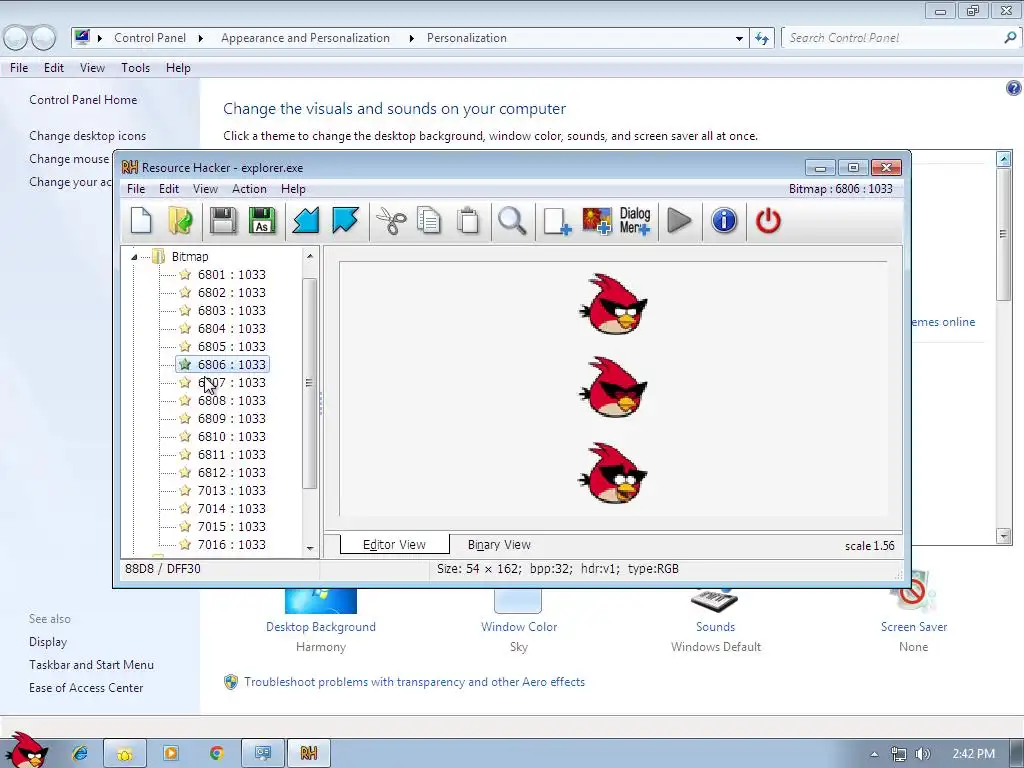The height and width of the screenshot is (768, 1024).
Task: Click the Add image resource icon
Action: pos(597,221)
